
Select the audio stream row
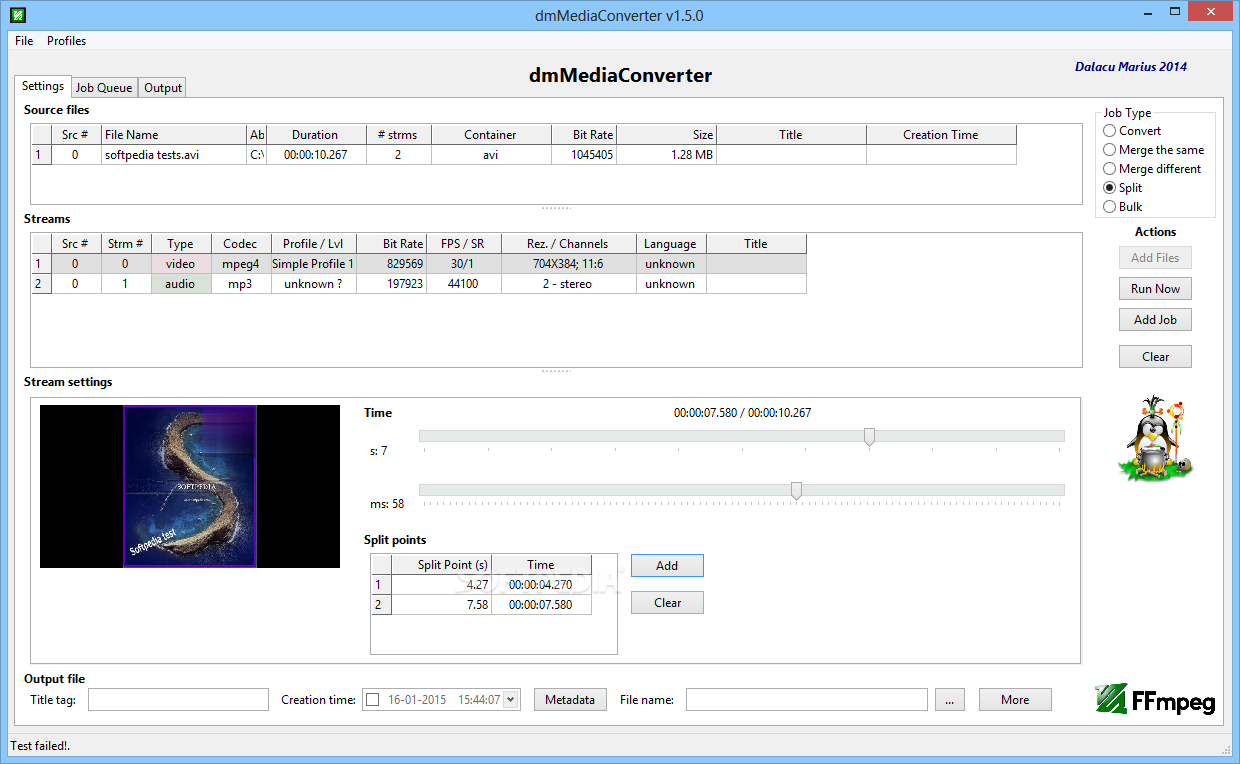419,284
